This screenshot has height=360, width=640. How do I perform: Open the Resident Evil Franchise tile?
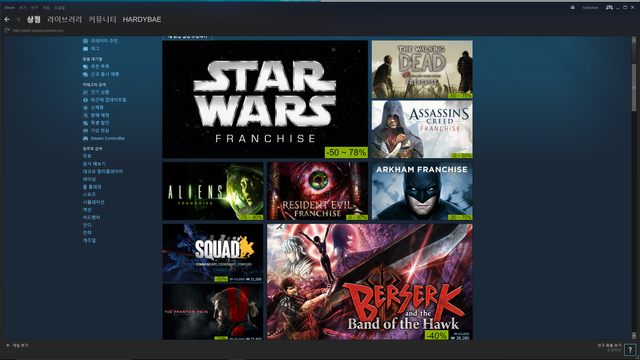coord(318,191)
